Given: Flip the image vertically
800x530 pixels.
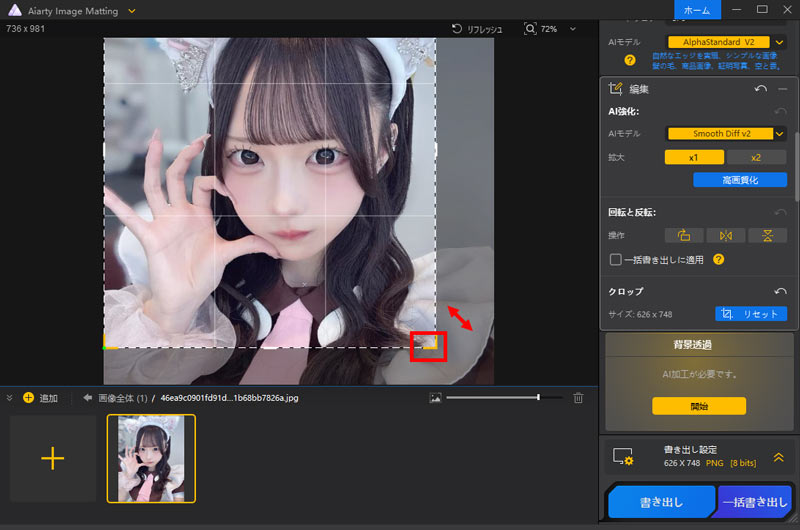Looking at the screenshot, I should click(767, 235).
